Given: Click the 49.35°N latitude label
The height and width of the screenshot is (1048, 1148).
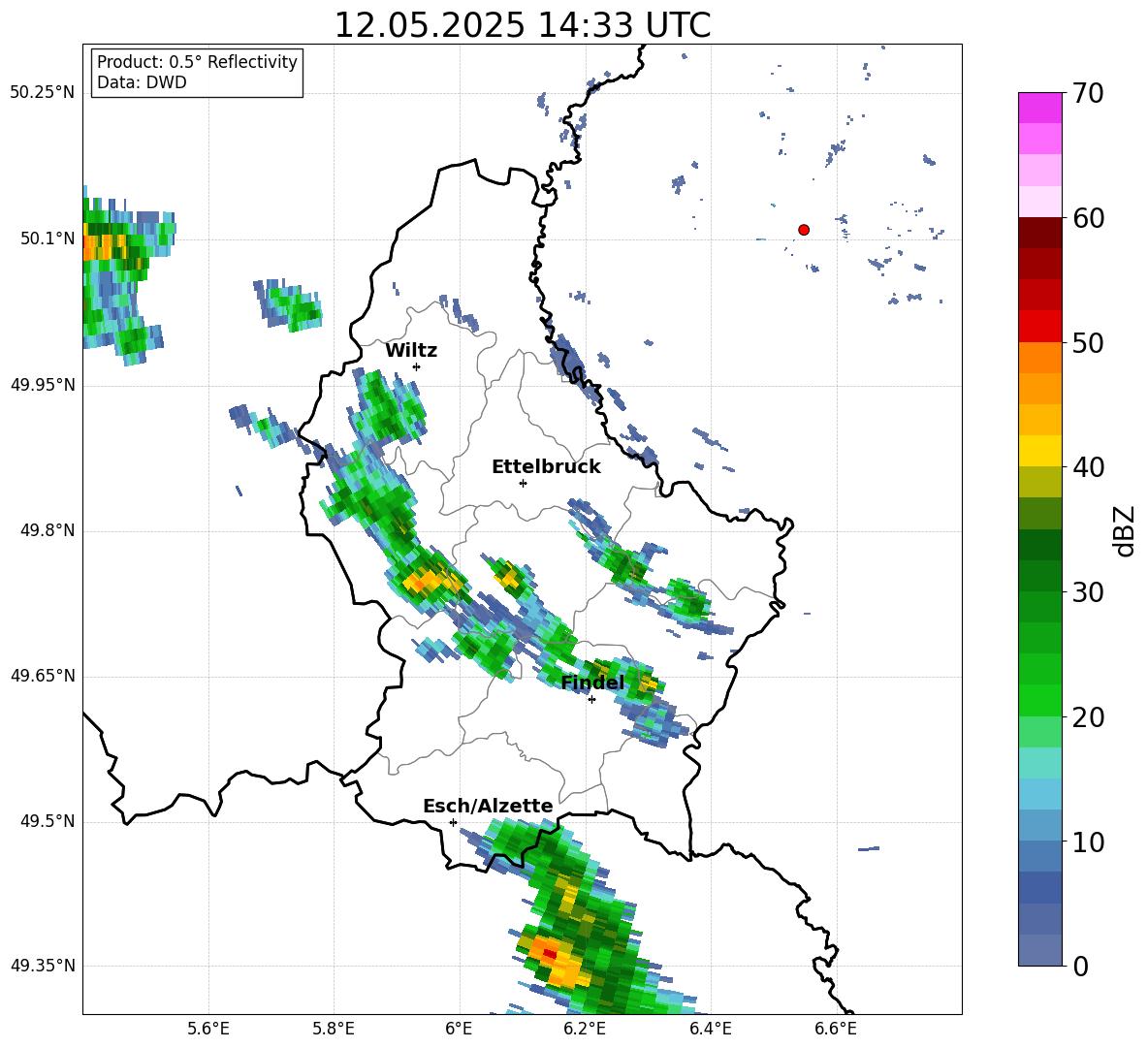Looking at the screenshot, I should pos(43,966).
